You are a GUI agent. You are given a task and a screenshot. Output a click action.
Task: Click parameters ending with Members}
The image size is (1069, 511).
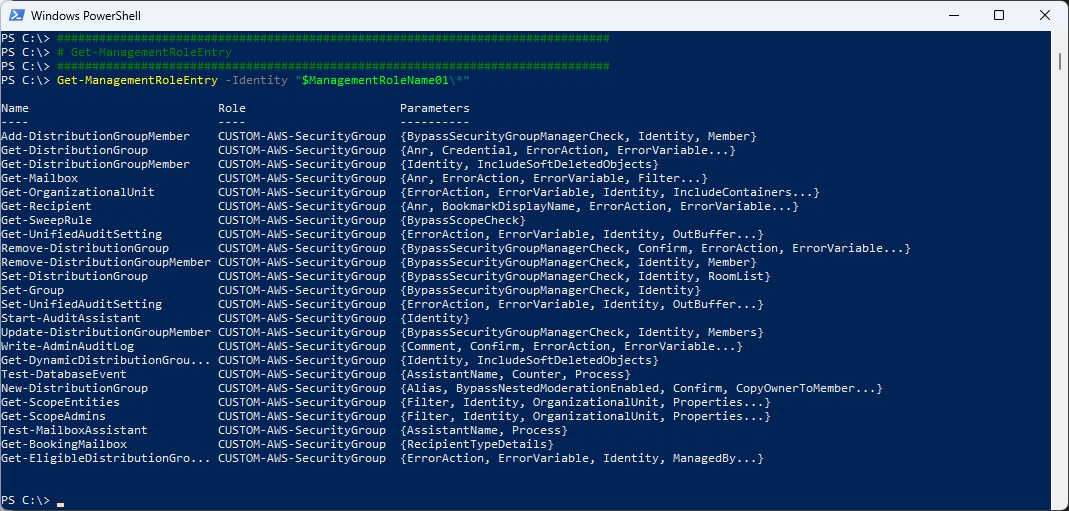point(582,332)
